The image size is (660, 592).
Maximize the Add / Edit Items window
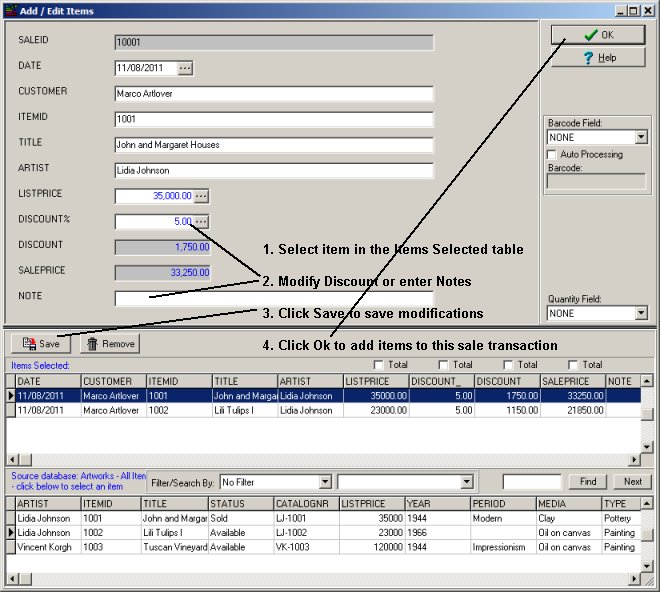pos(634,11)
